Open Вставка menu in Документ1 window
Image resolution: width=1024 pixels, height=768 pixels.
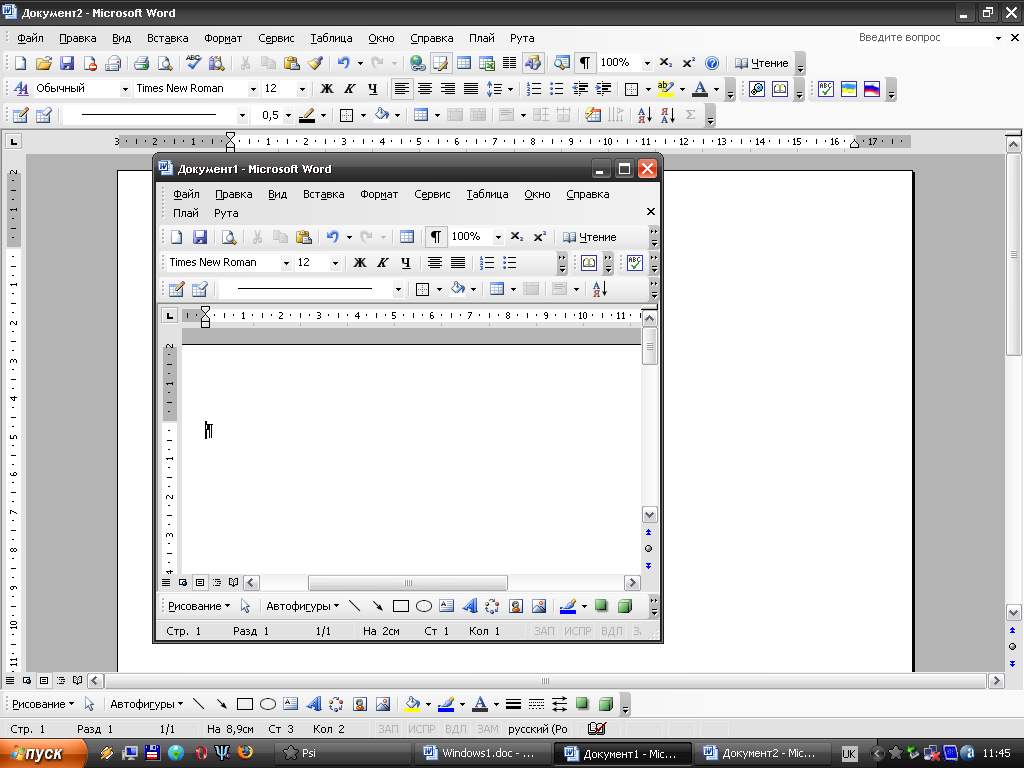(x=323, y=195)
